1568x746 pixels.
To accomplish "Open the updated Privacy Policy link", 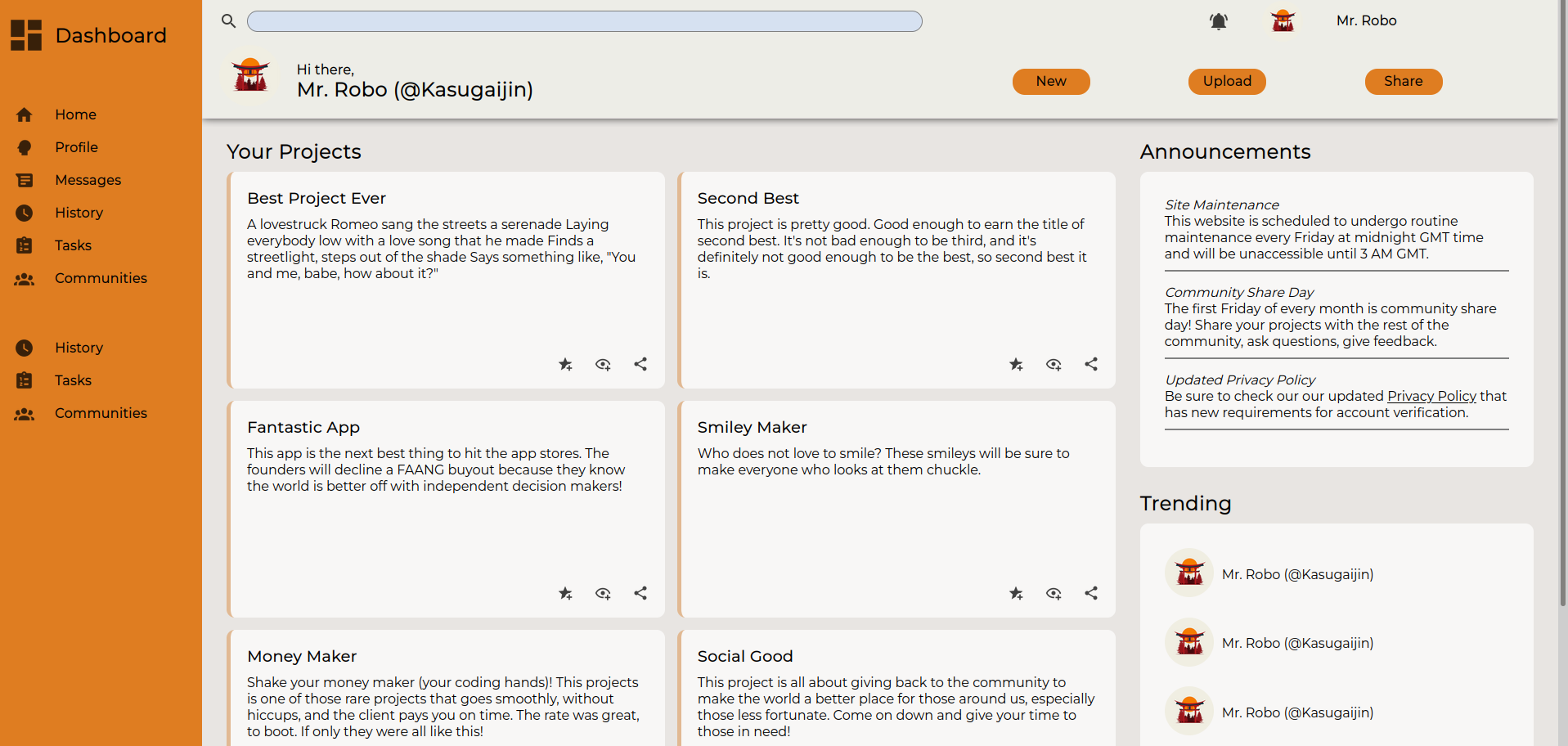I will click(x=1431, y=396).
